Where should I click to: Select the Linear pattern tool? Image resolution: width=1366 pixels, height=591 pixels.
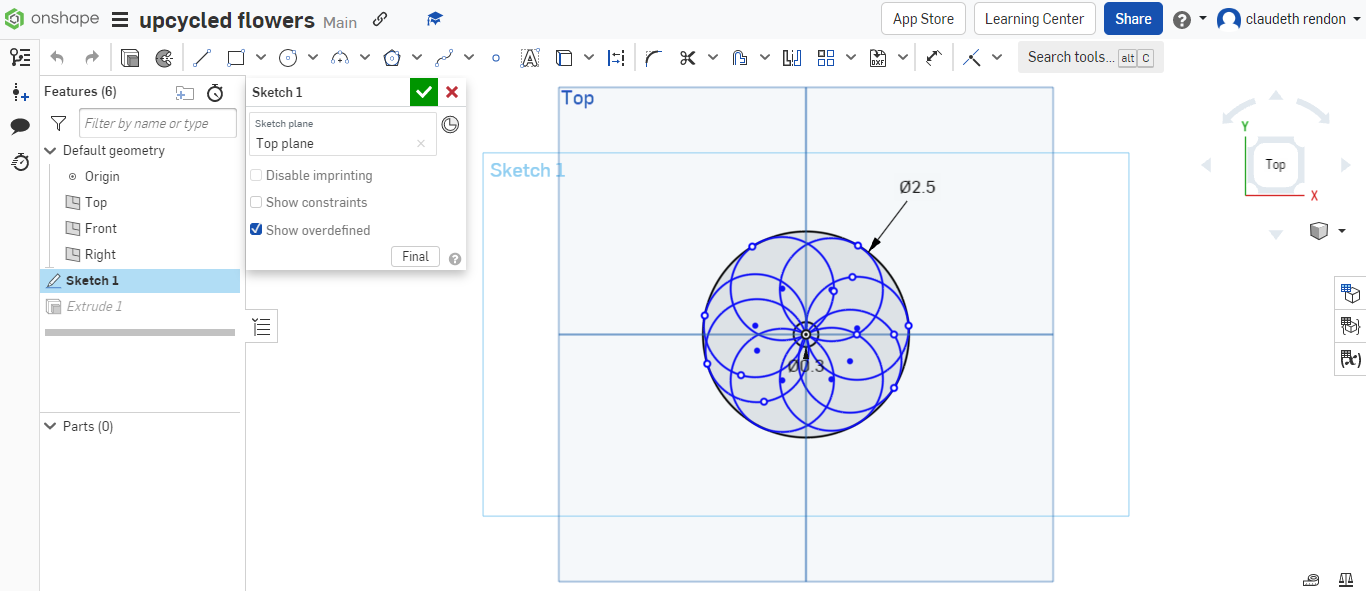pyautogui.click(x=826, y=58)
